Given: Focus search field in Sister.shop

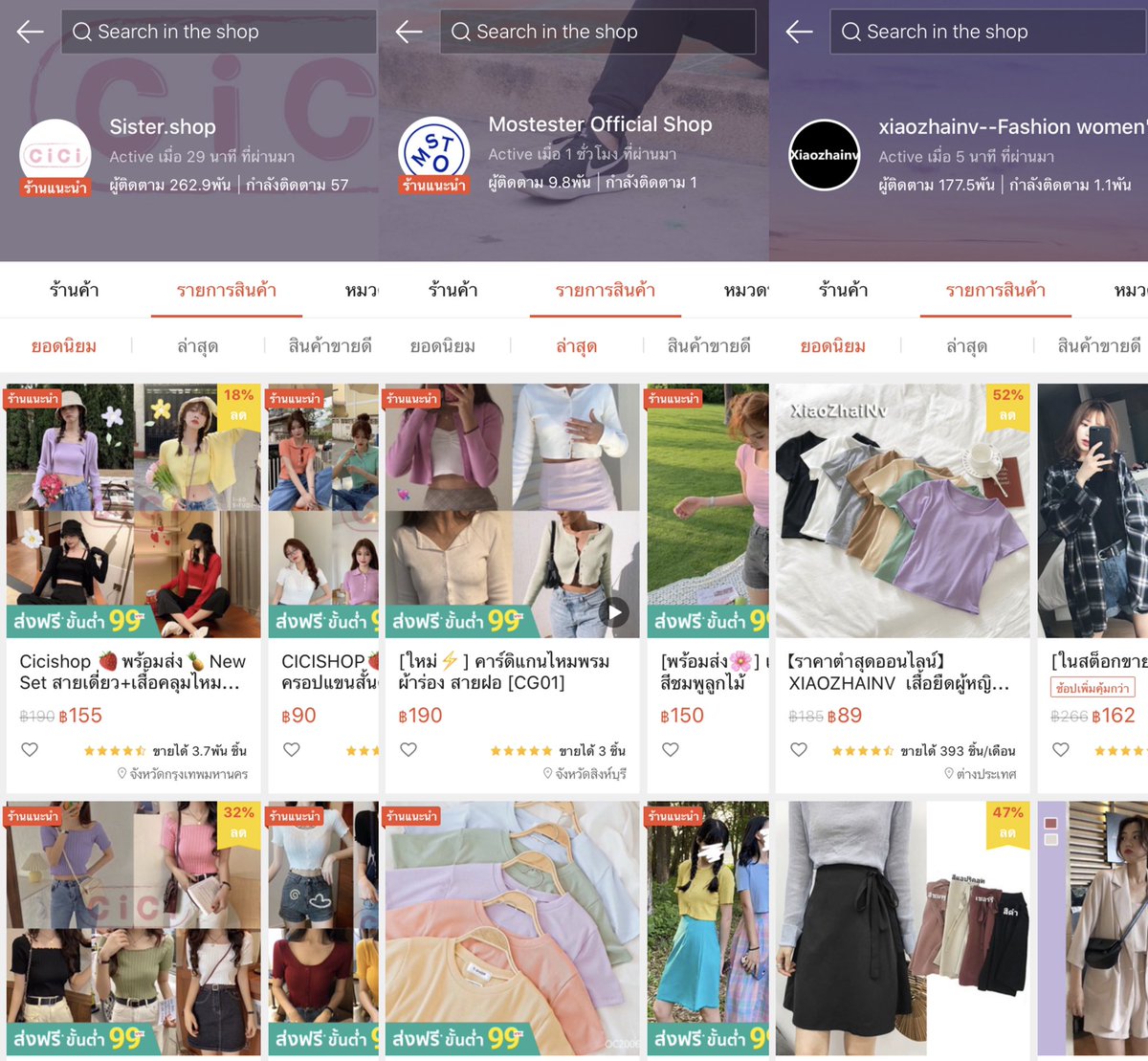Looking at the screenshot, I should (x=219, y=32).
